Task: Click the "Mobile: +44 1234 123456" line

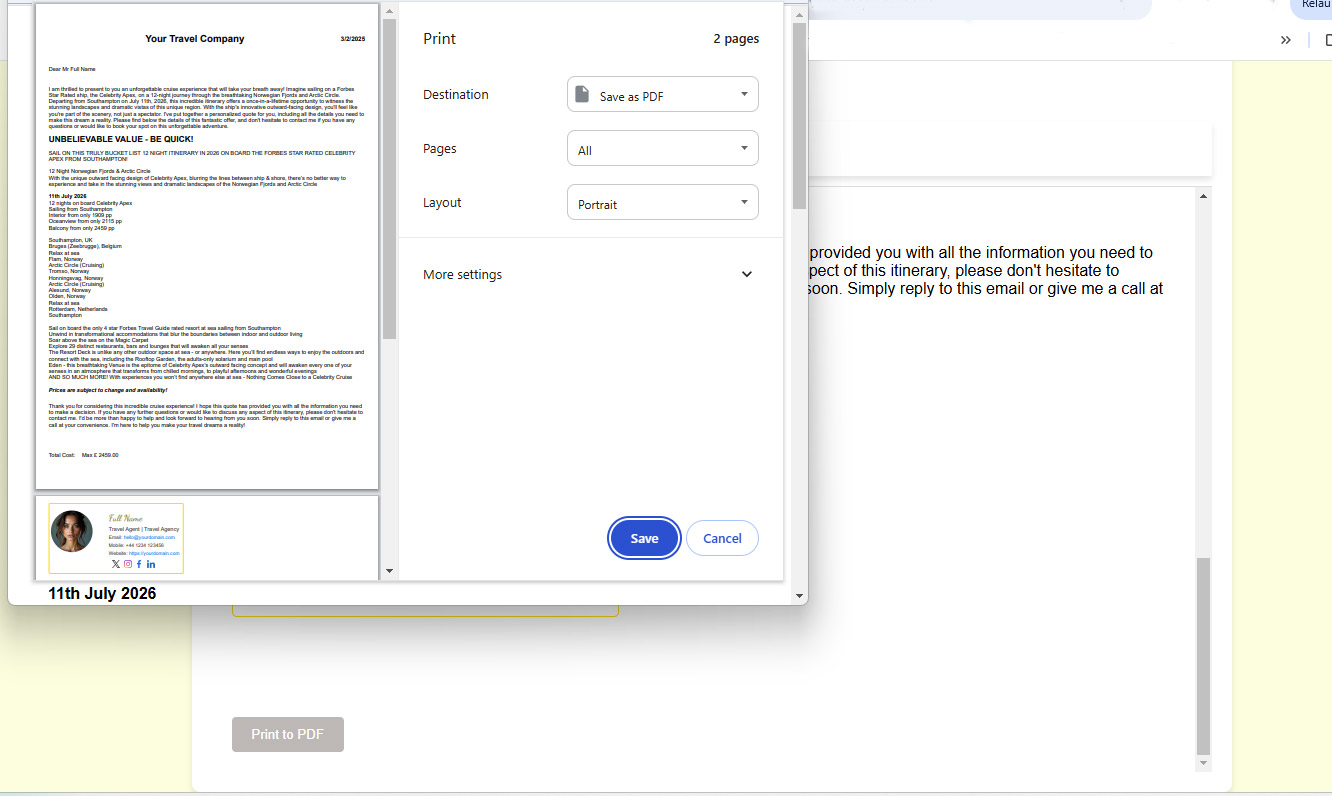Action: [136, 545]
